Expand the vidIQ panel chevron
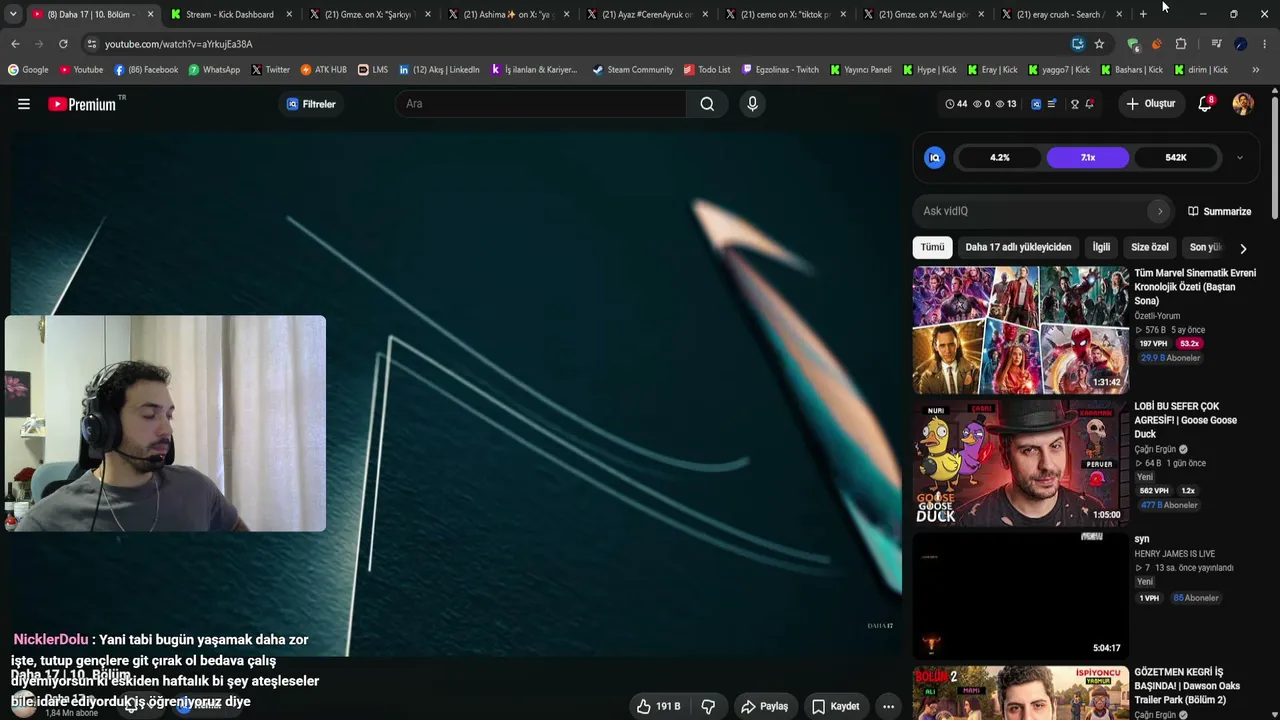The height and width of the screenshot is (720, 1280). pyautogui.click(x=1240, y=158)
